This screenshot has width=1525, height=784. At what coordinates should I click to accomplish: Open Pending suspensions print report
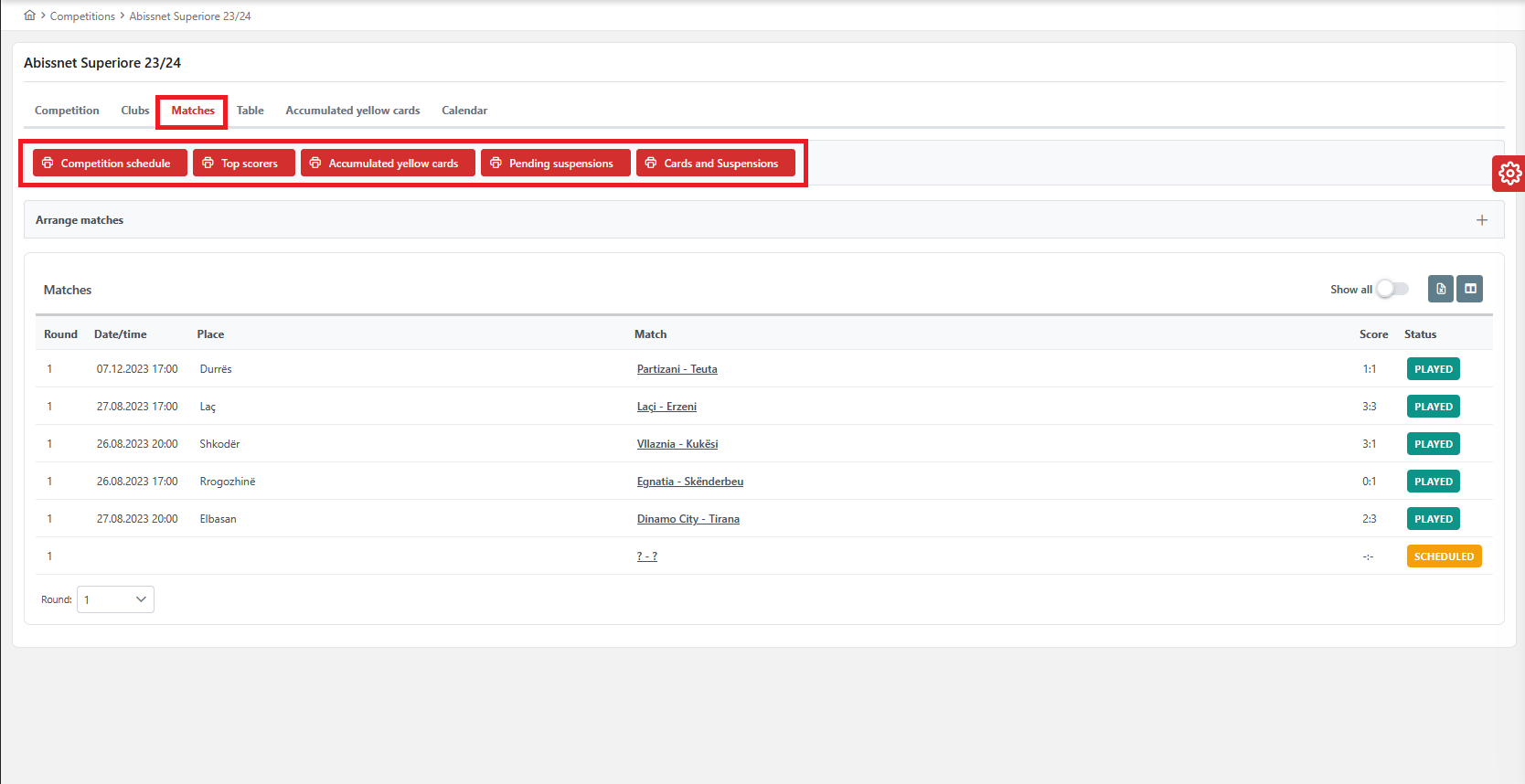pyautogui.click(x=555, y=164)
